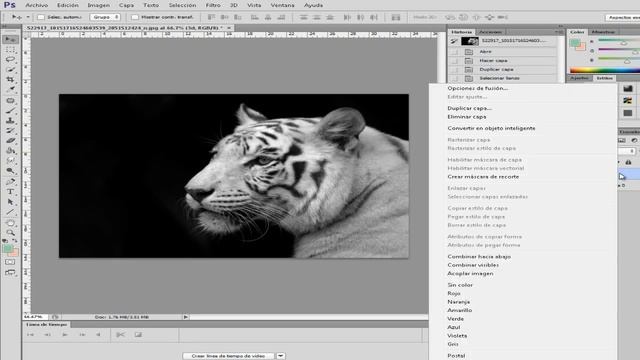640x360 pixels.
Task: Open the status bar info arrow
Action: 185,317
